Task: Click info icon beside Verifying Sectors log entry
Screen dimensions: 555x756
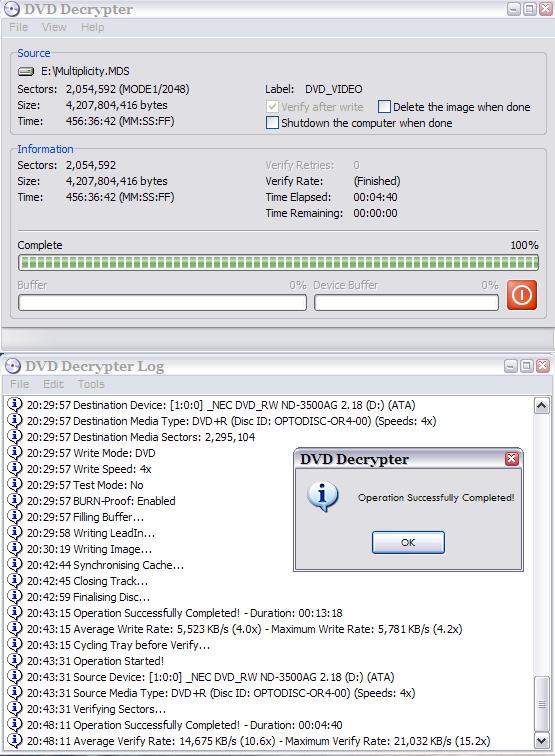Action: click(x=15, y=708)
